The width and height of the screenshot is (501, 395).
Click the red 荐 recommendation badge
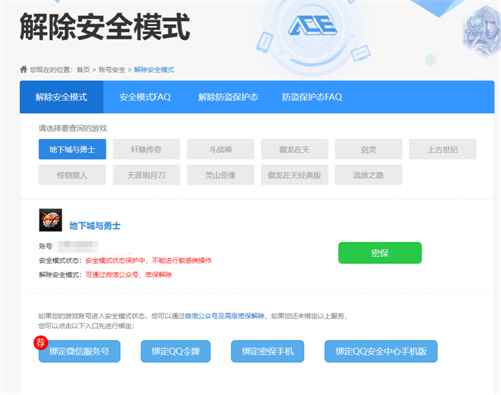point(41,342)
